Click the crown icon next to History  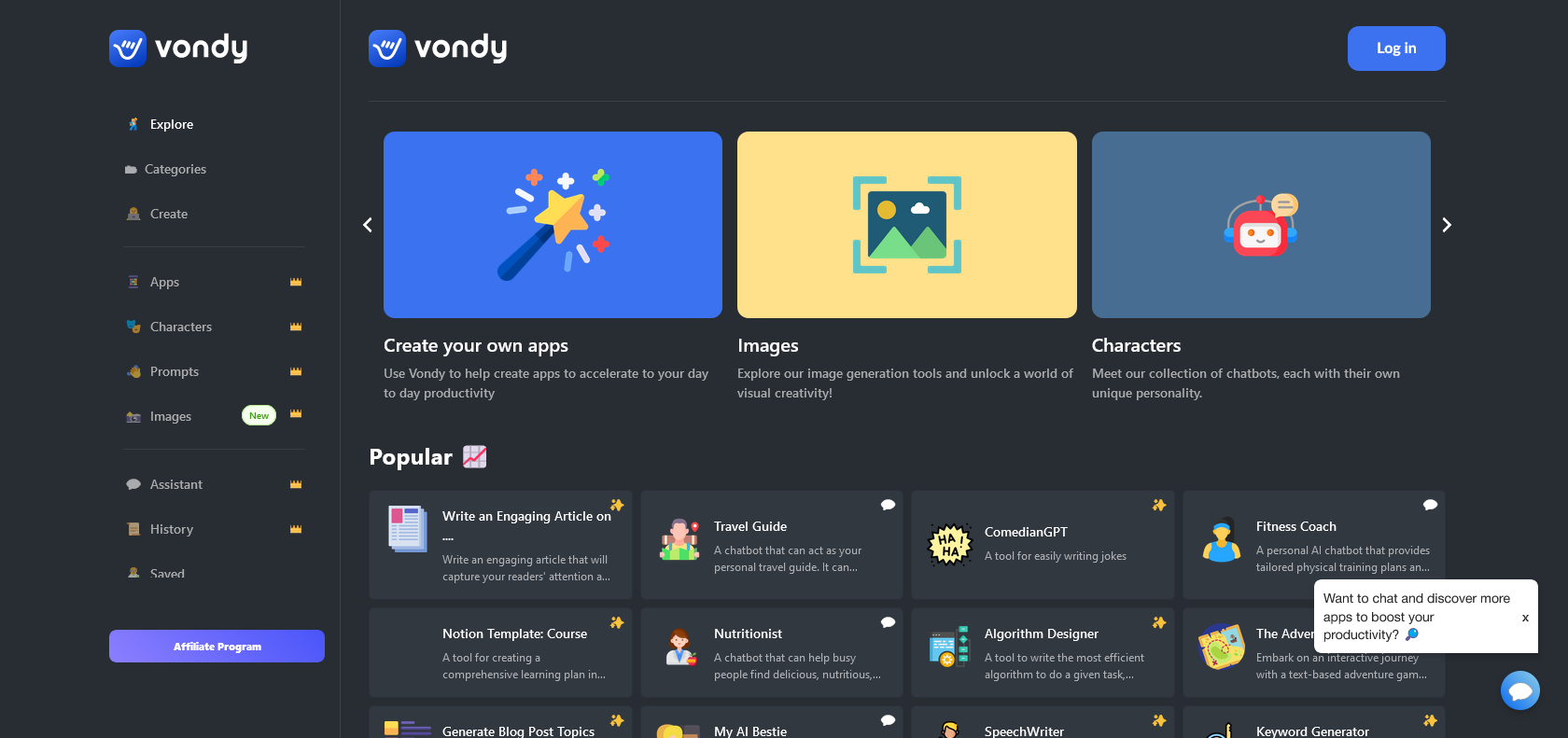pyautogui.click(x=296, y=529)
